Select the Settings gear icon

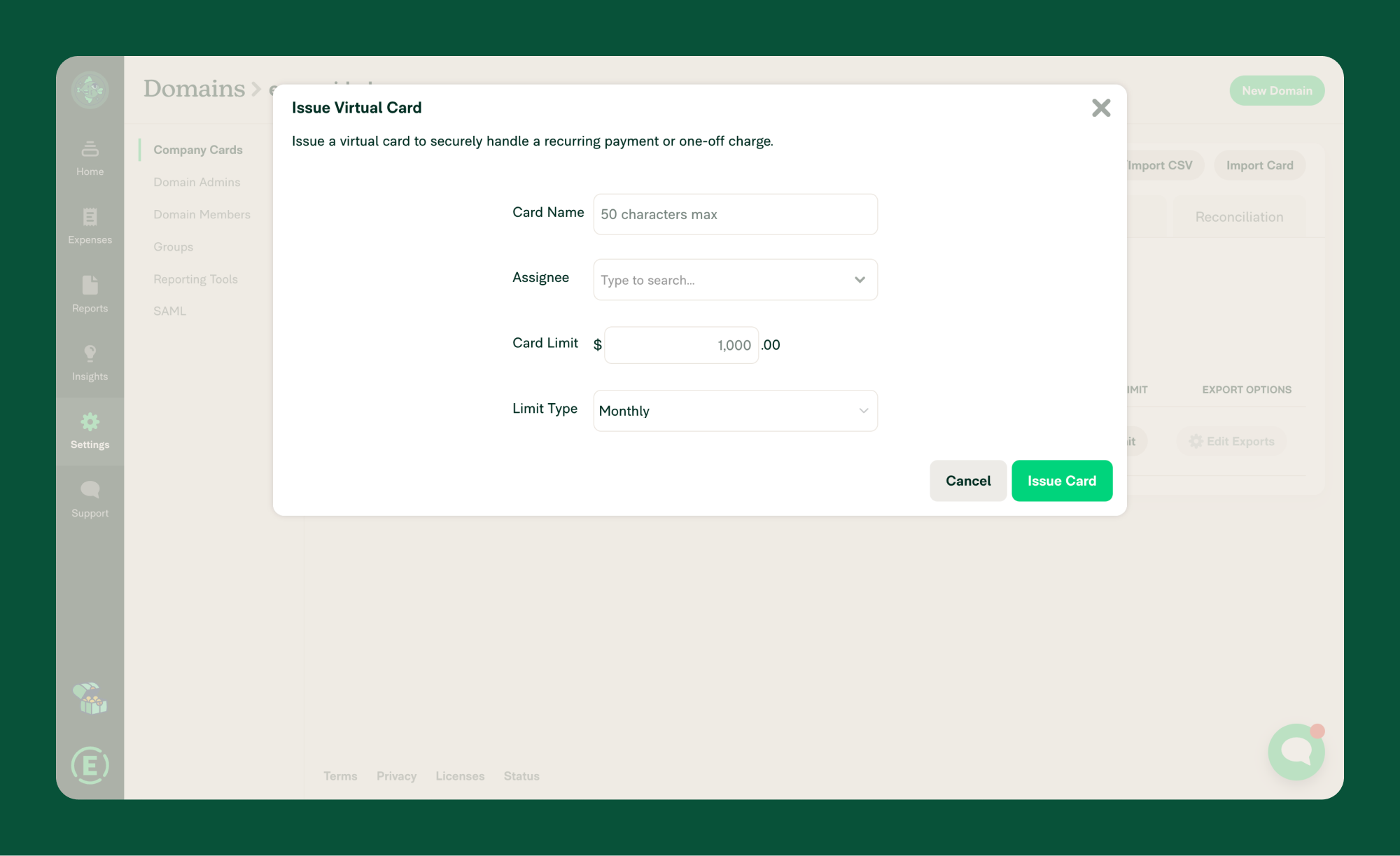point(90,422)
